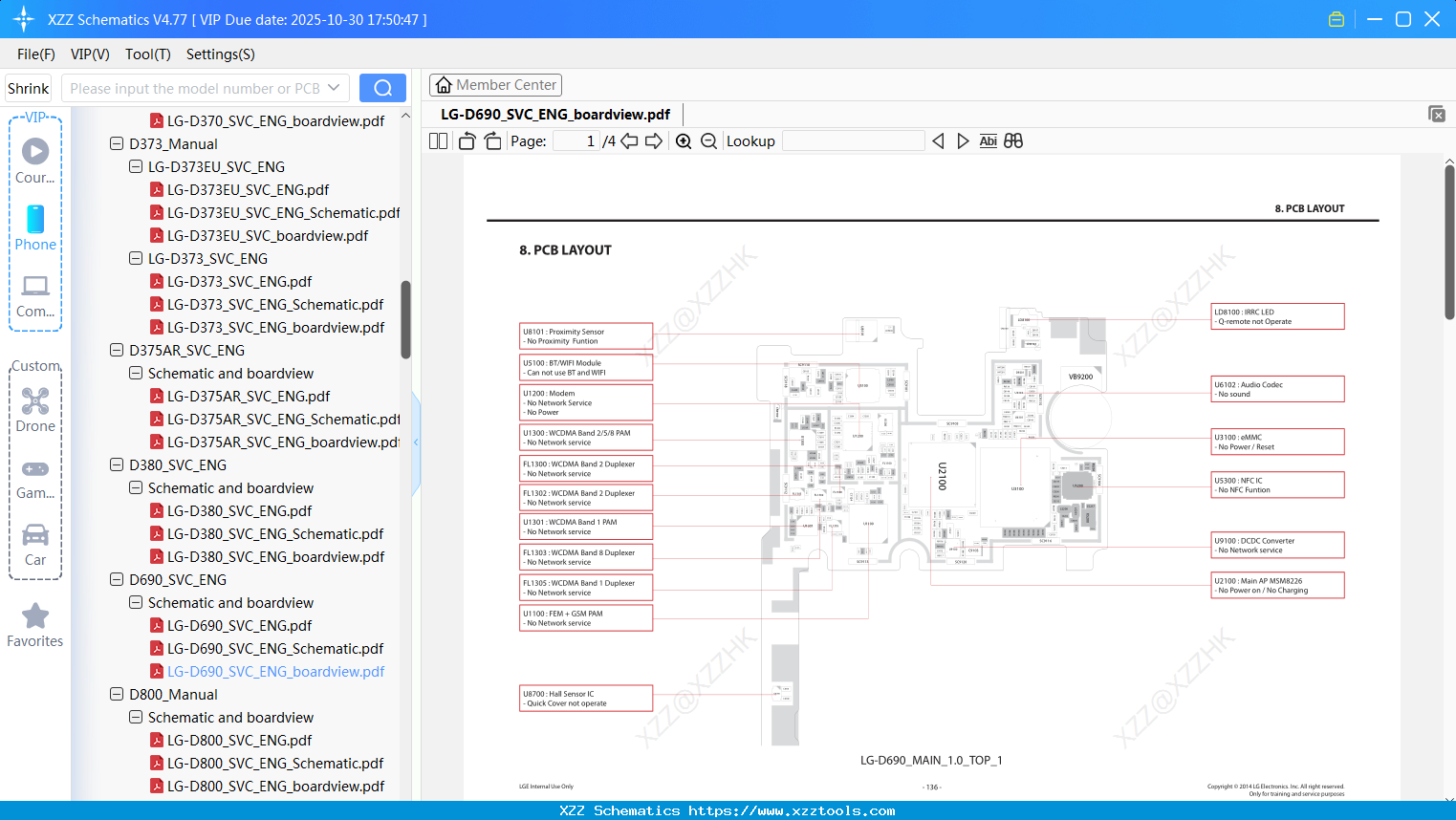Image resolution: width=1456 pixels, height=820 pixels.
Task: Select the two-page view icon
Action: 437,140
